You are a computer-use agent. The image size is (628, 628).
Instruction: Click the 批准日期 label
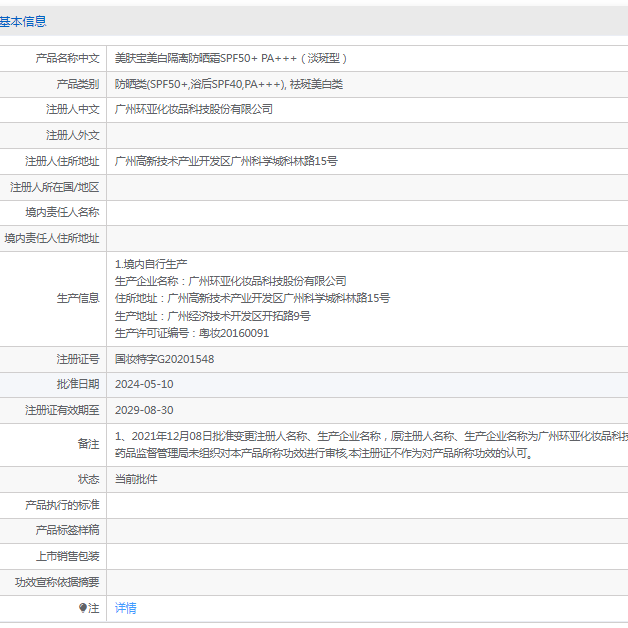pos(78,384)
